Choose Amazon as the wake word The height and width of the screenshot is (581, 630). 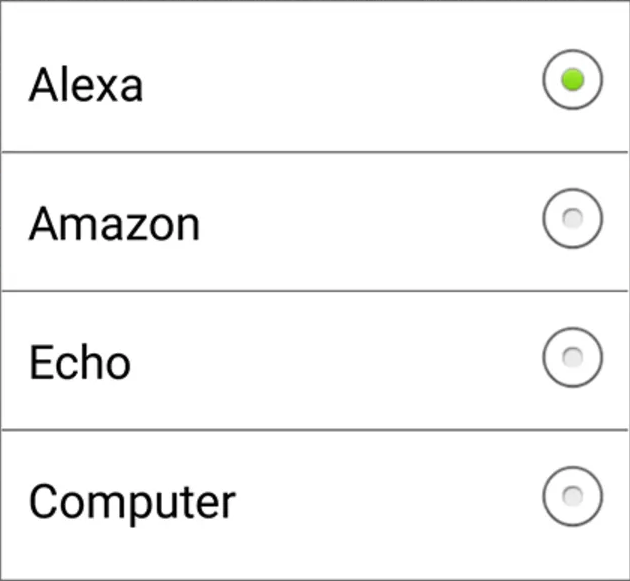click(x=573, y=218)
